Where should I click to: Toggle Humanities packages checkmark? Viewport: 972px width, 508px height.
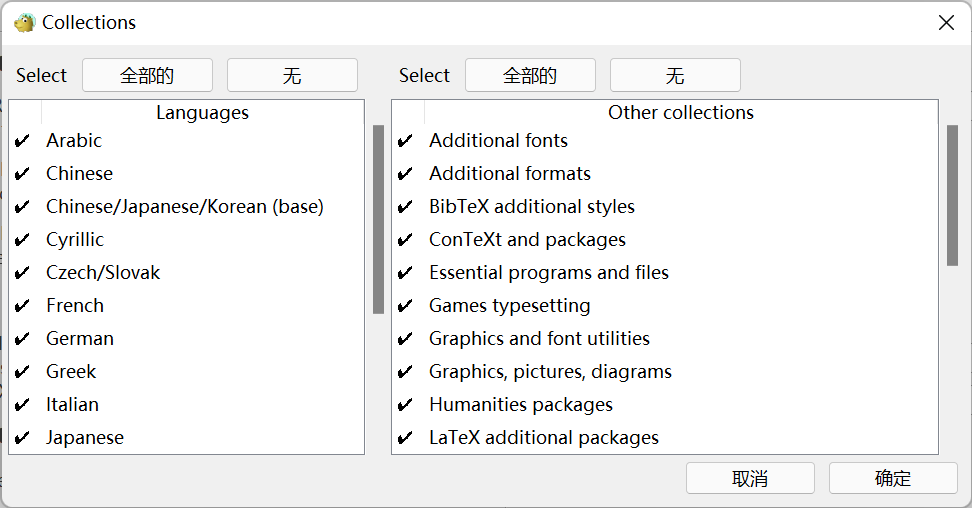(405, 404)
